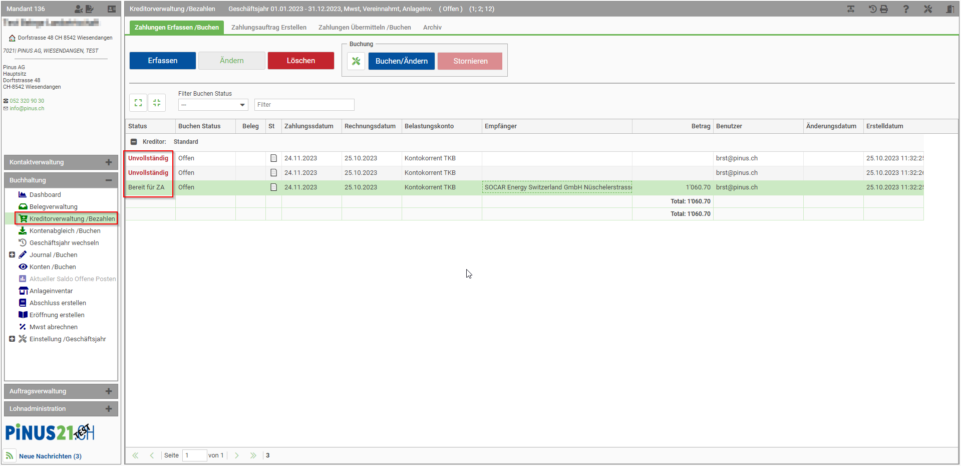961x466 pixels.
Task: Click the SOCAR Energy Switzerland GmbH recipient cell
Action: point(557,187)
